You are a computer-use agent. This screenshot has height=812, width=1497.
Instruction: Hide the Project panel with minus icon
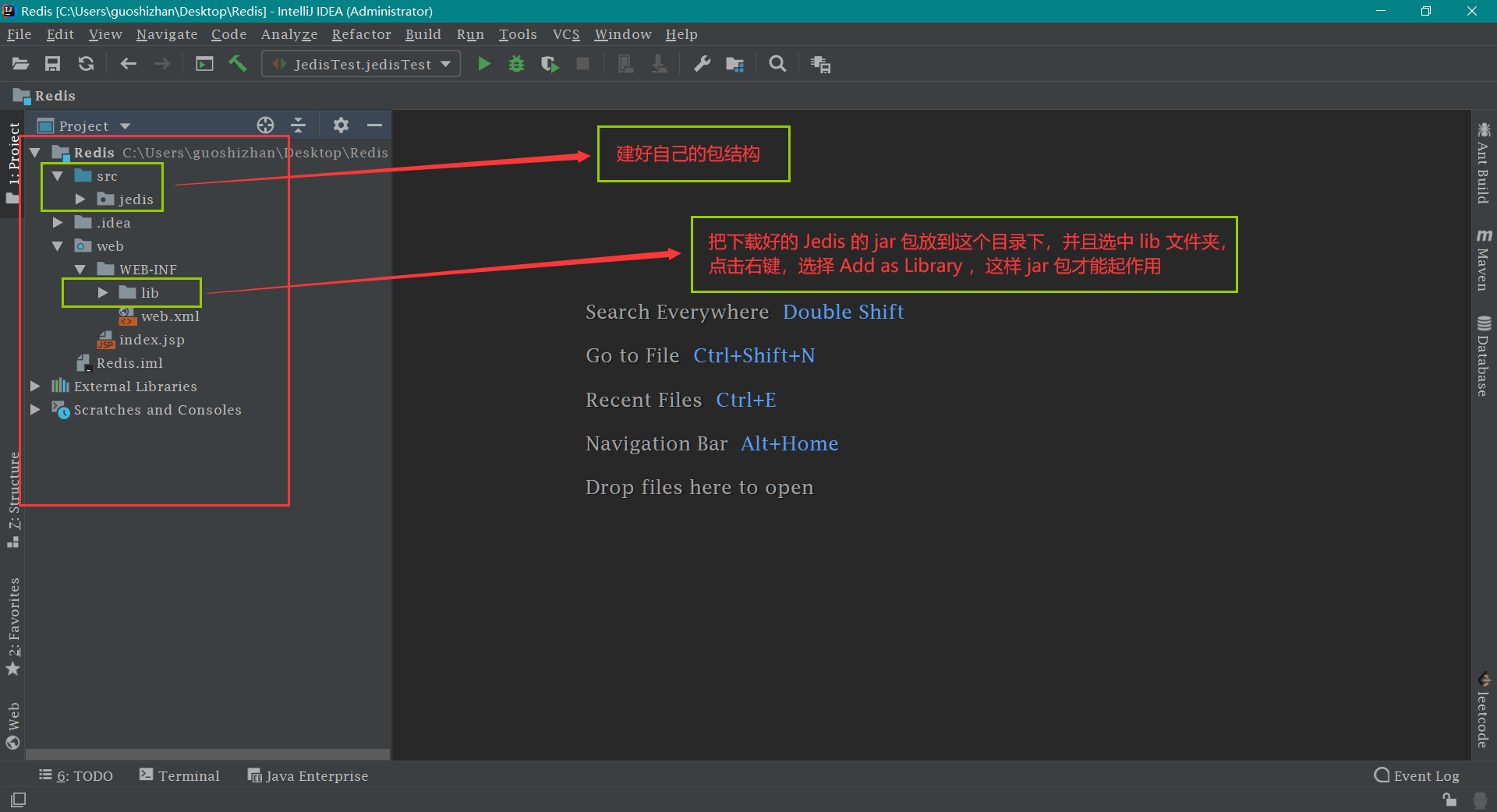pos(374,125)
